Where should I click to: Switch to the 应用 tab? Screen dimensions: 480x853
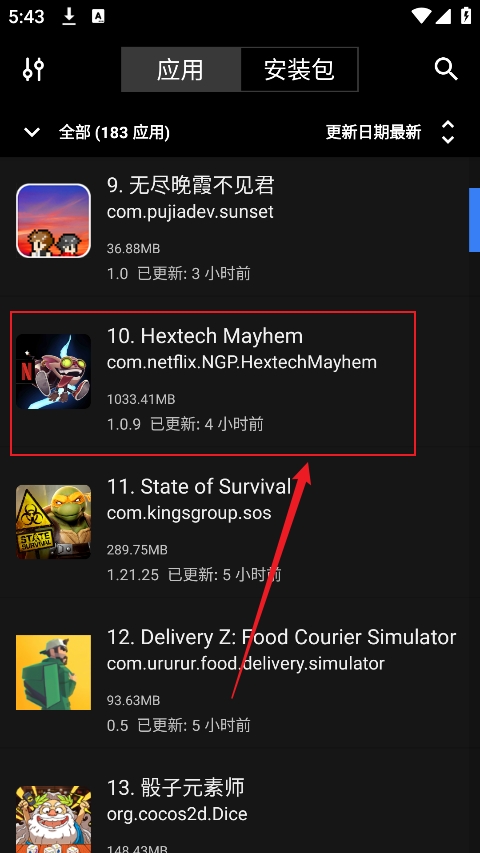coord(181,70)
